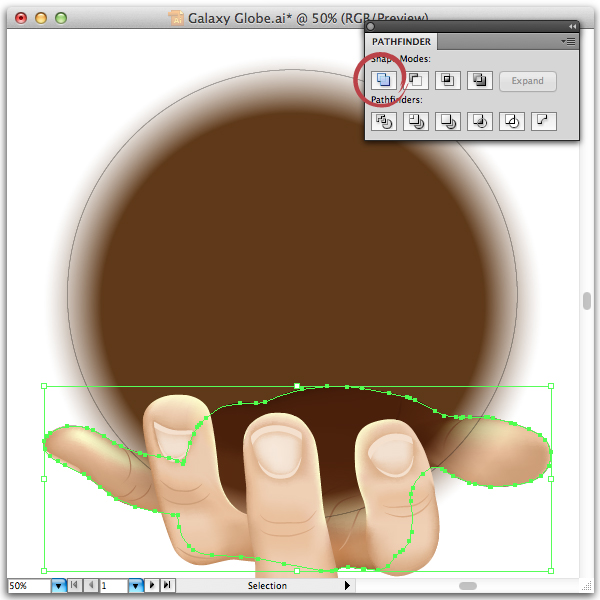This screenshot has width=600, height=600.
Task: Apply the Intersect shape mode
Action: (x=447, y=80)
